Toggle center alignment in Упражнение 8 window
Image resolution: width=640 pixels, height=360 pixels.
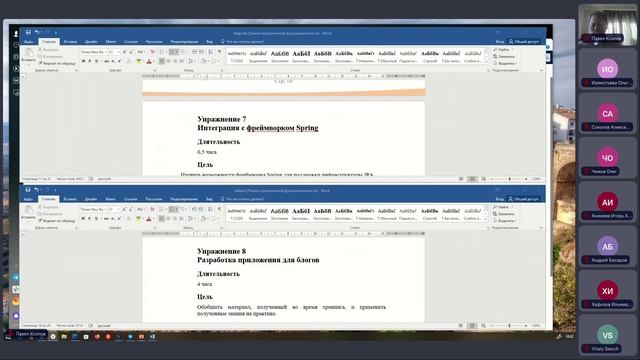pos(168,219)
